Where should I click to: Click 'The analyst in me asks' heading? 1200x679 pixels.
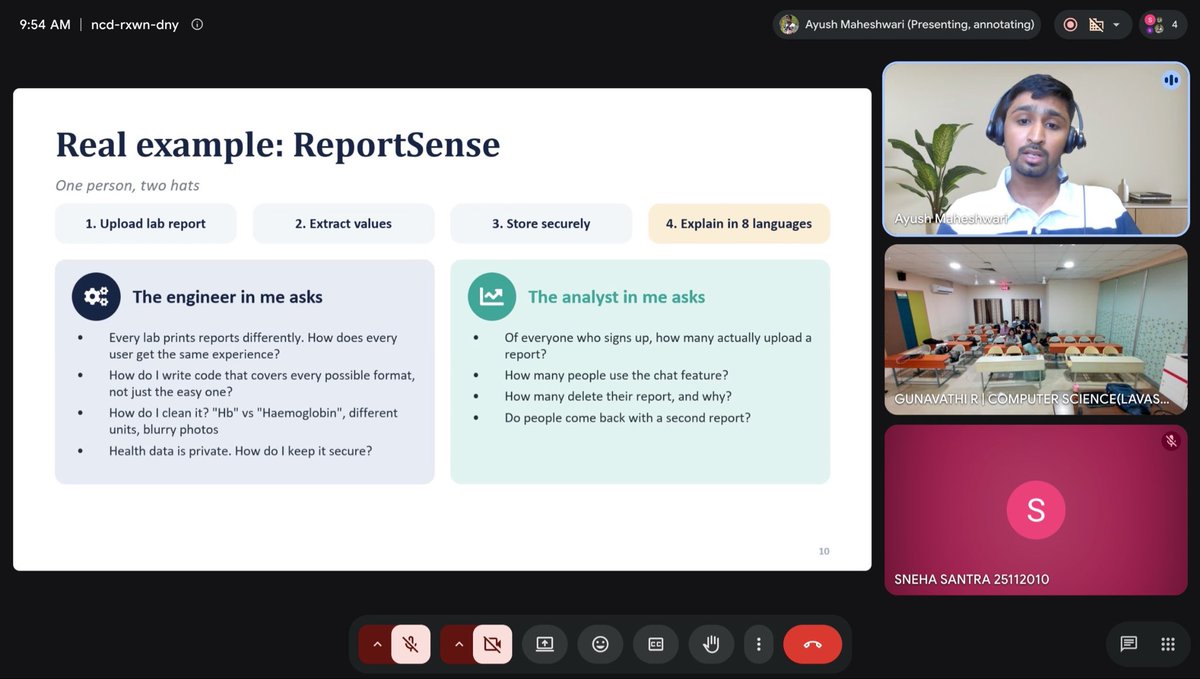[x=617, y=297]
